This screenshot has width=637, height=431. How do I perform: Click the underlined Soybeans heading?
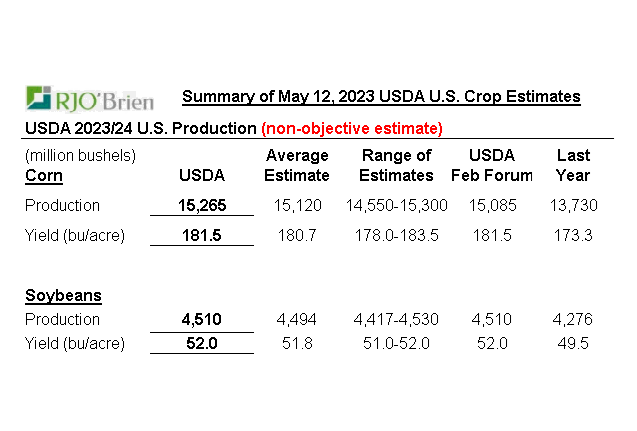(62, 296)
